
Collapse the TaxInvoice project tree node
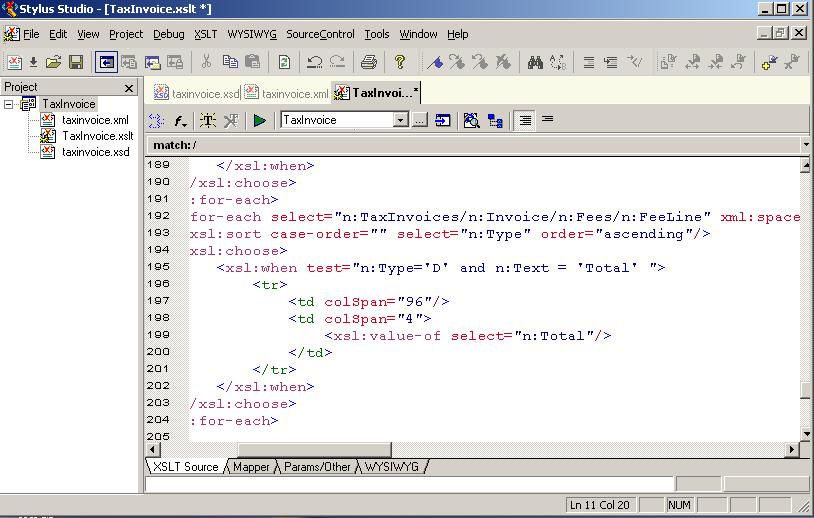pos(9,104)
